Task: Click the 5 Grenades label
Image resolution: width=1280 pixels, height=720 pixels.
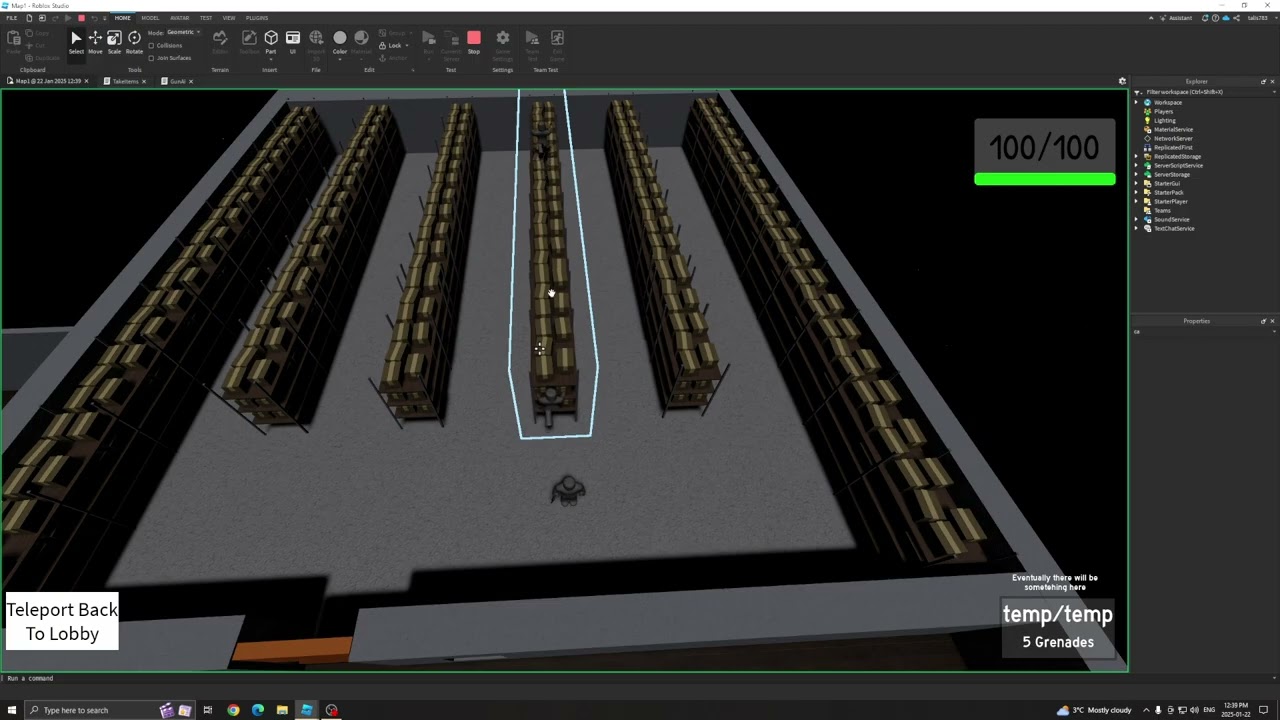Action: point(1058,642)
